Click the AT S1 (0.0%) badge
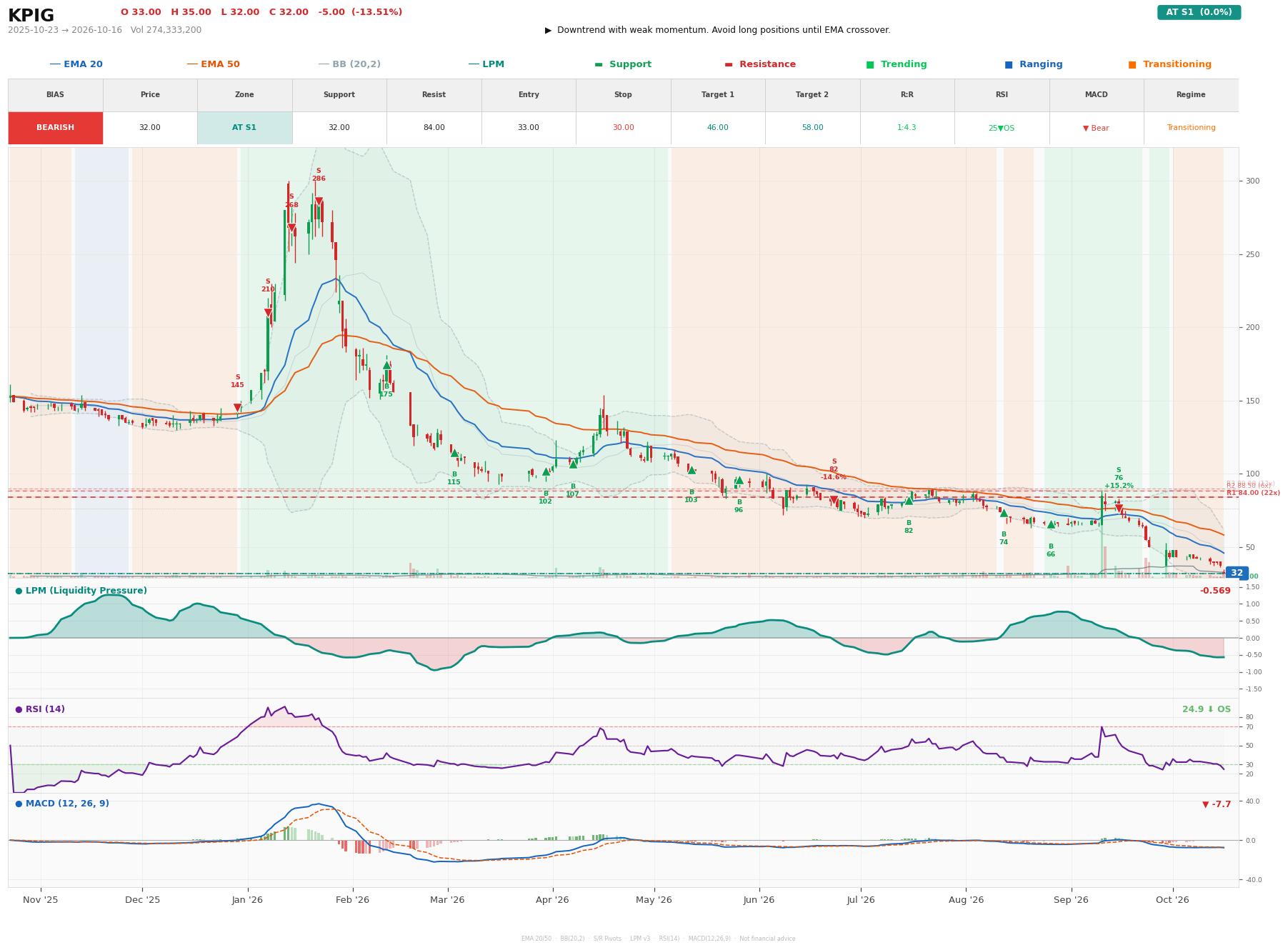 (1198, 12)
